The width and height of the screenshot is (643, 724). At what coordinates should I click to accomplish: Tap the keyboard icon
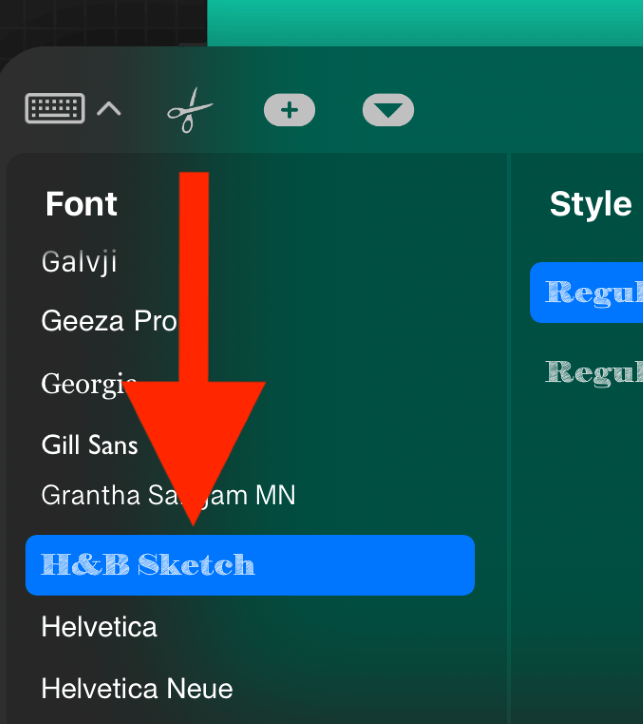(x=55, y=109)
